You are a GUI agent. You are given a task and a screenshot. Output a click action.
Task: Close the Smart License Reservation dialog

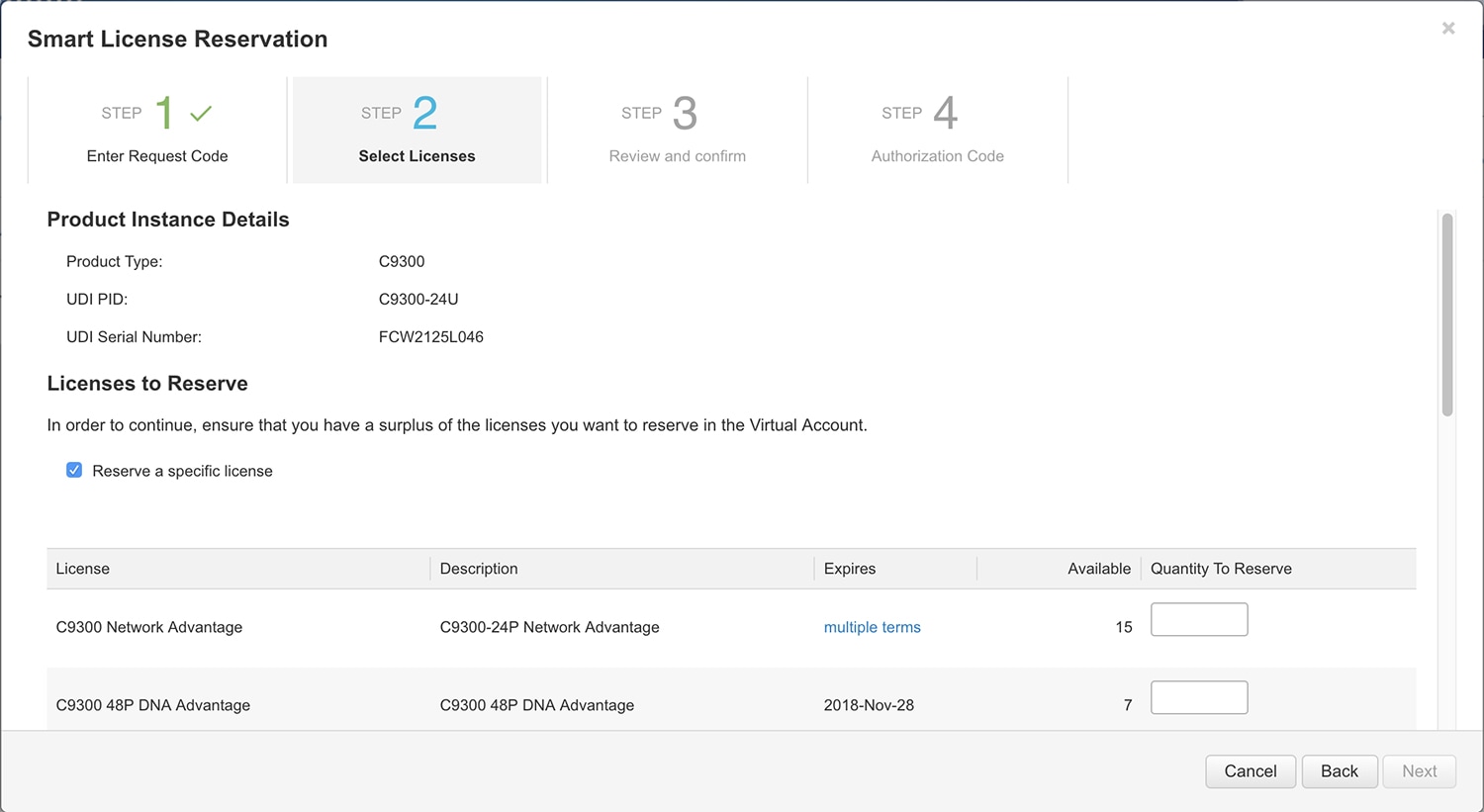tap(1447, 29)
